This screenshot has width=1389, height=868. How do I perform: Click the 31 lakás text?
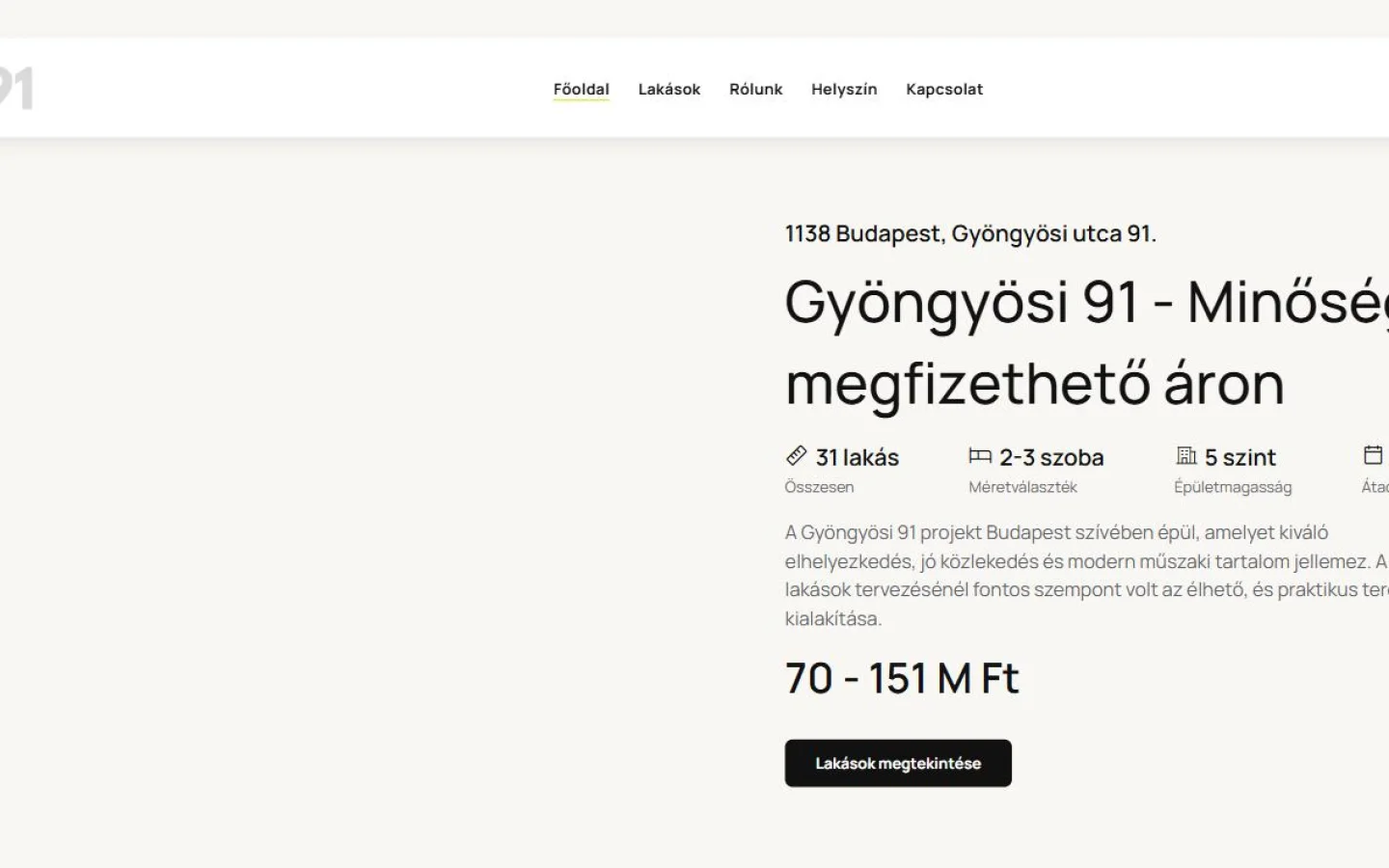(858, 457)
